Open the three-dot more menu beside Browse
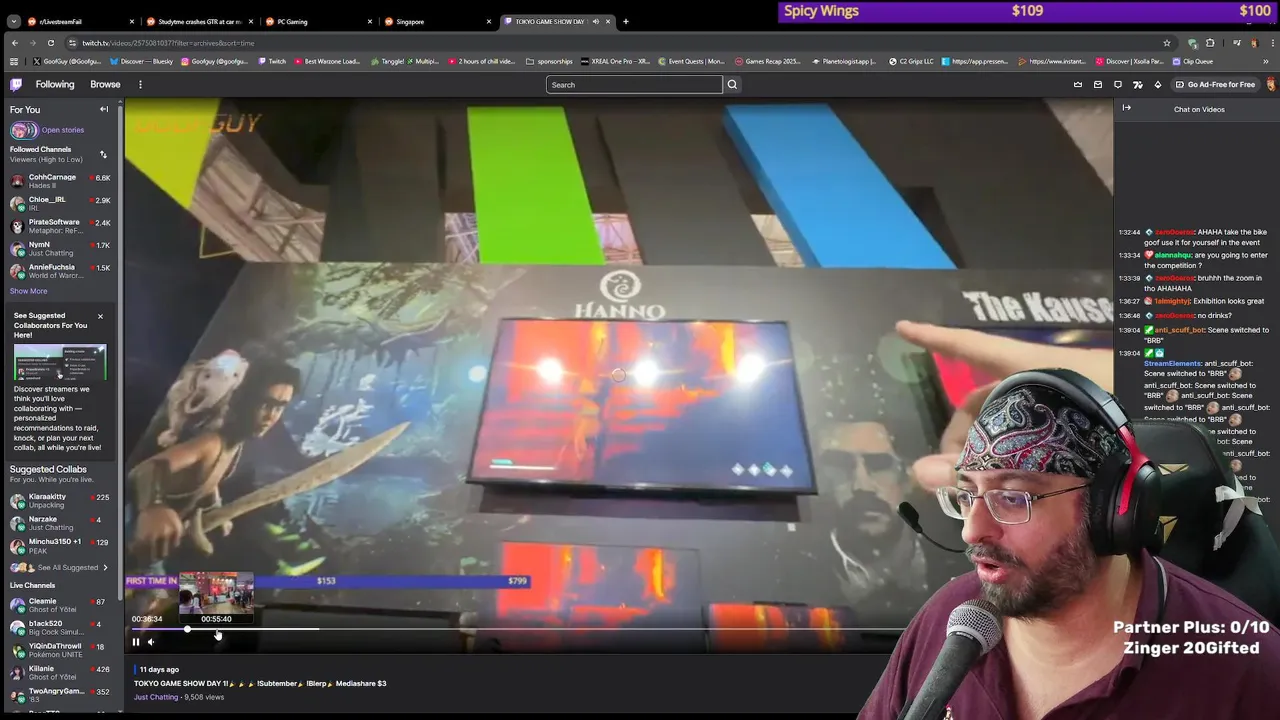This screenshot has width=1280, height=720. click(140, 85)
